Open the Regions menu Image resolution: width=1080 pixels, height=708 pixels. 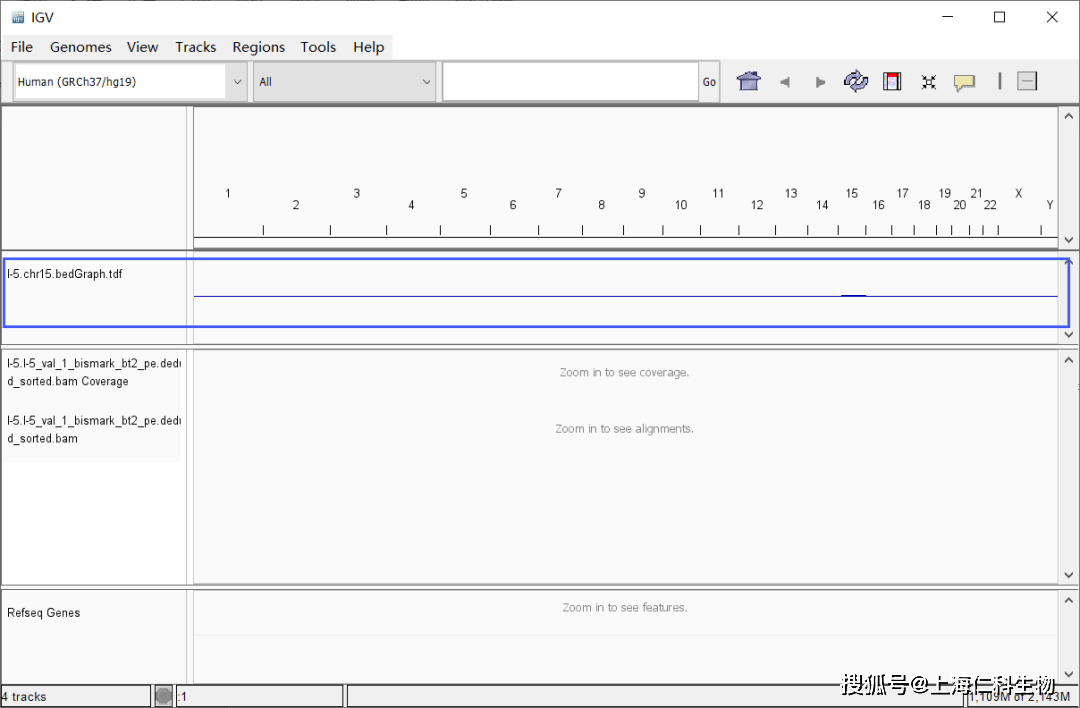[258, 47]
